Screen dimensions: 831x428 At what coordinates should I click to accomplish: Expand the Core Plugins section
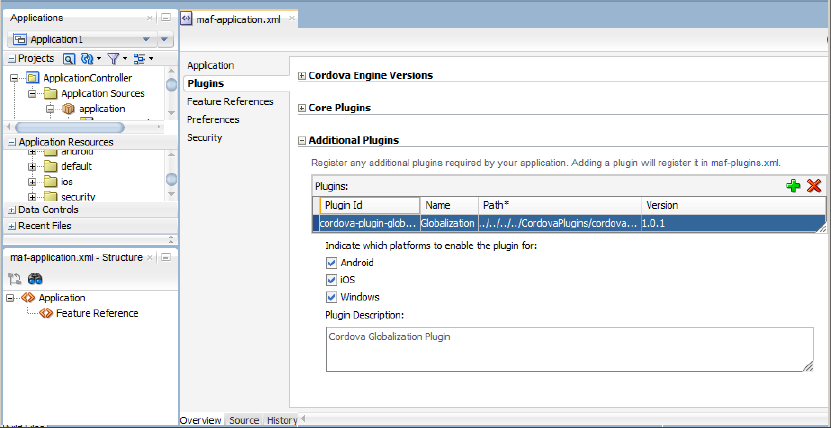(302, 108)
